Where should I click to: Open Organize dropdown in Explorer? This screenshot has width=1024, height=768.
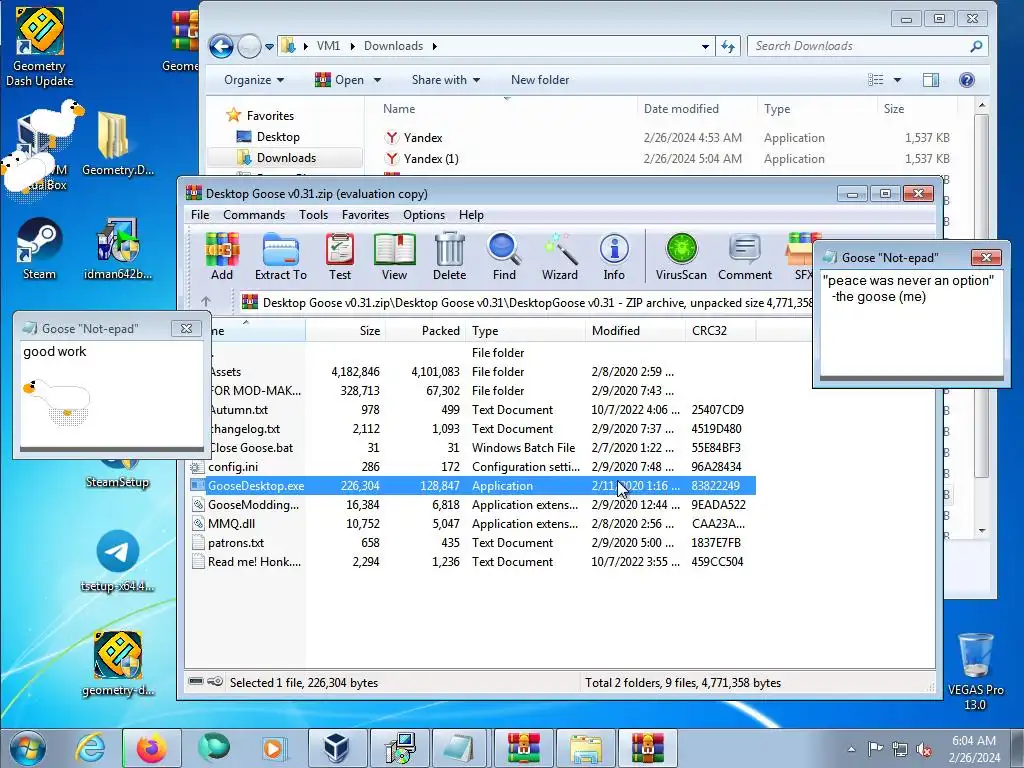click(254, 80)
